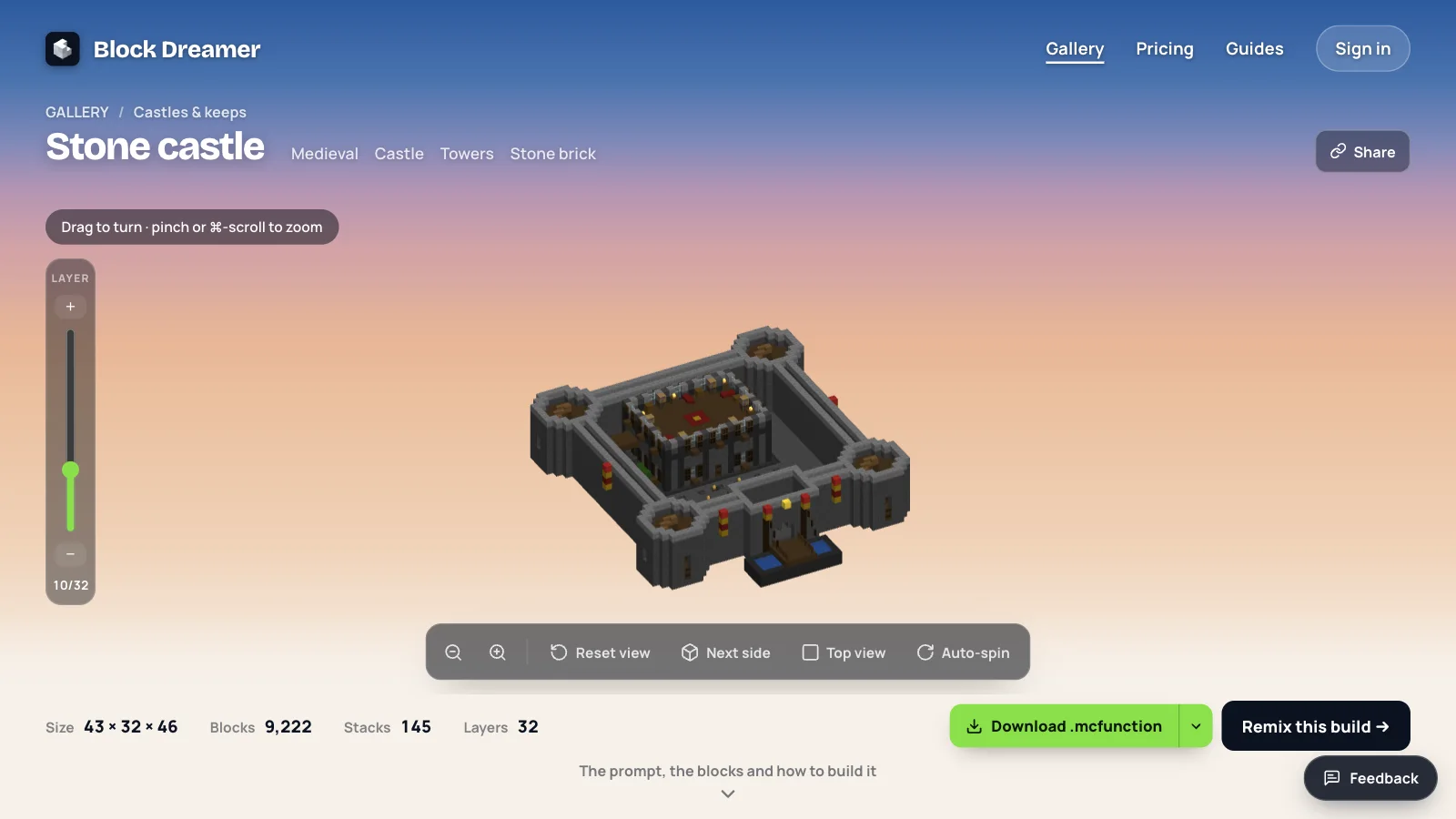Open the Gallery nav item

pos(1075,49)
